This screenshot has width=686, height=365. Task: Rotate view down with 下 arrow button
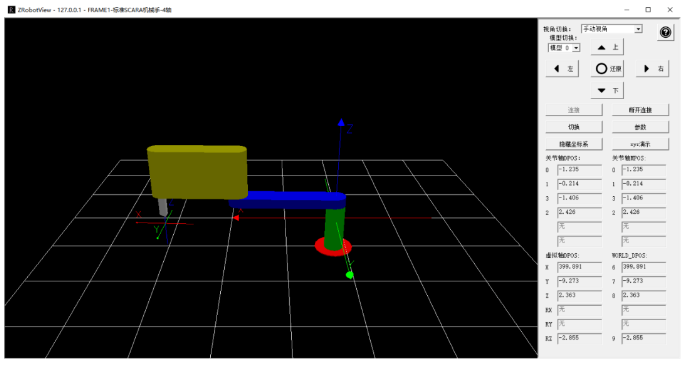[x=607, y=91]
